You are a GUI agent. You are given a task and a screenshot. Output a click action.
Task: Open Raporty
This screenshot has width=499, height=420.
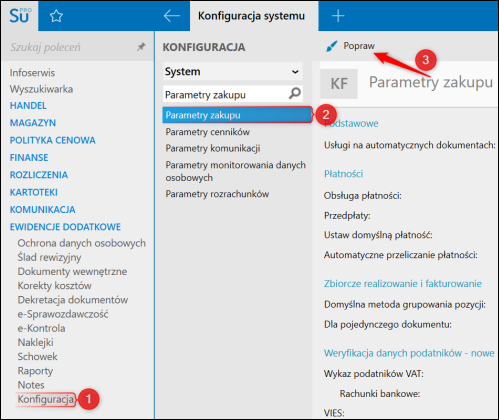point(35,371)
